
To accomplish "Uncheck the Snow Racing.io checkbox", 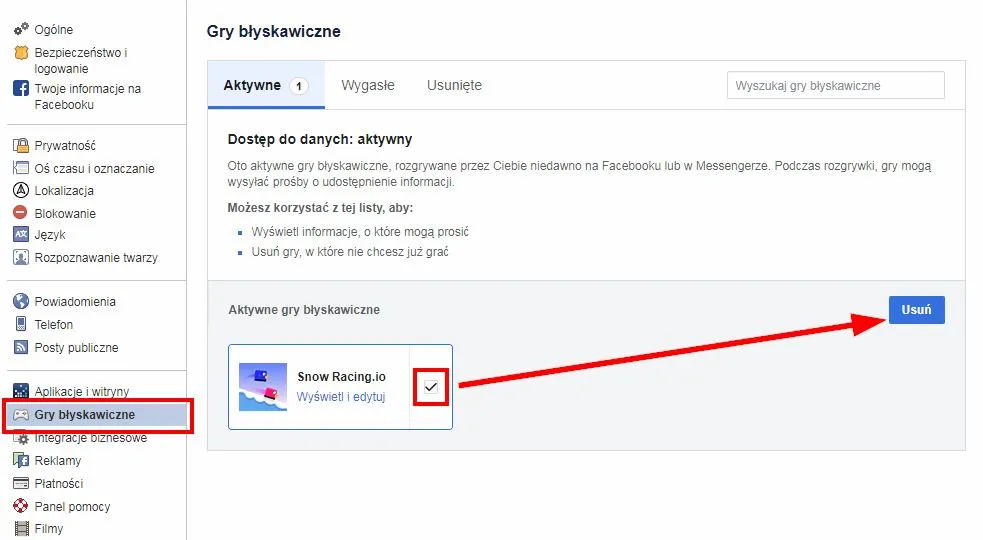I will tap(431, 387).
